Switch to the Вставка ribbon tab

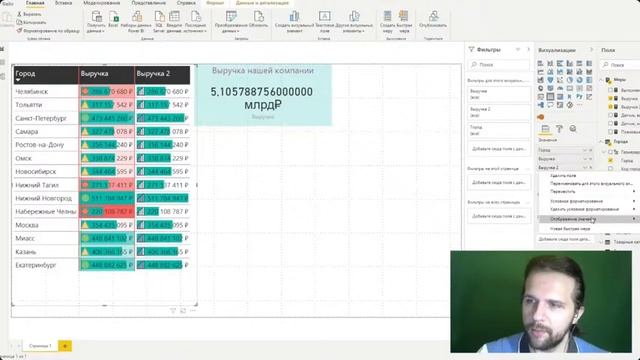[x=63, y=3]
